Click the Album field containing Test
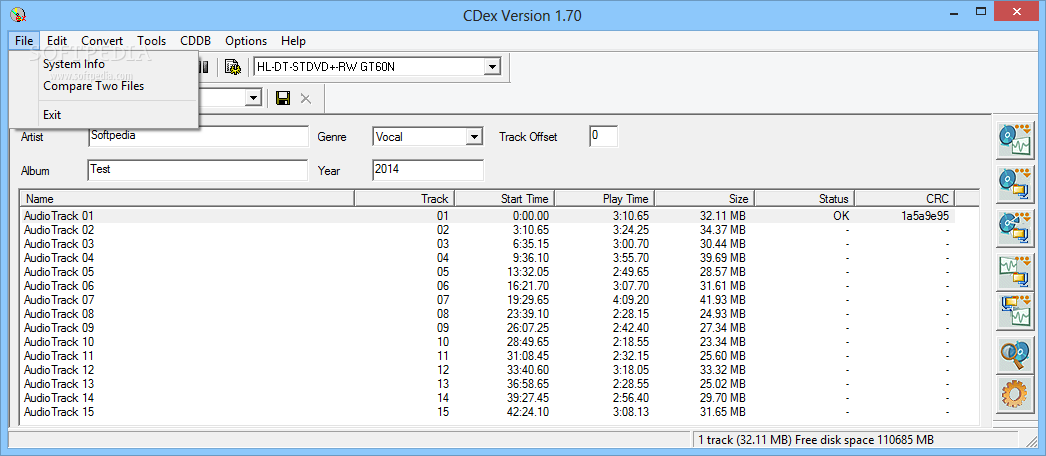The image size is (1046, 456). [197, 170]
